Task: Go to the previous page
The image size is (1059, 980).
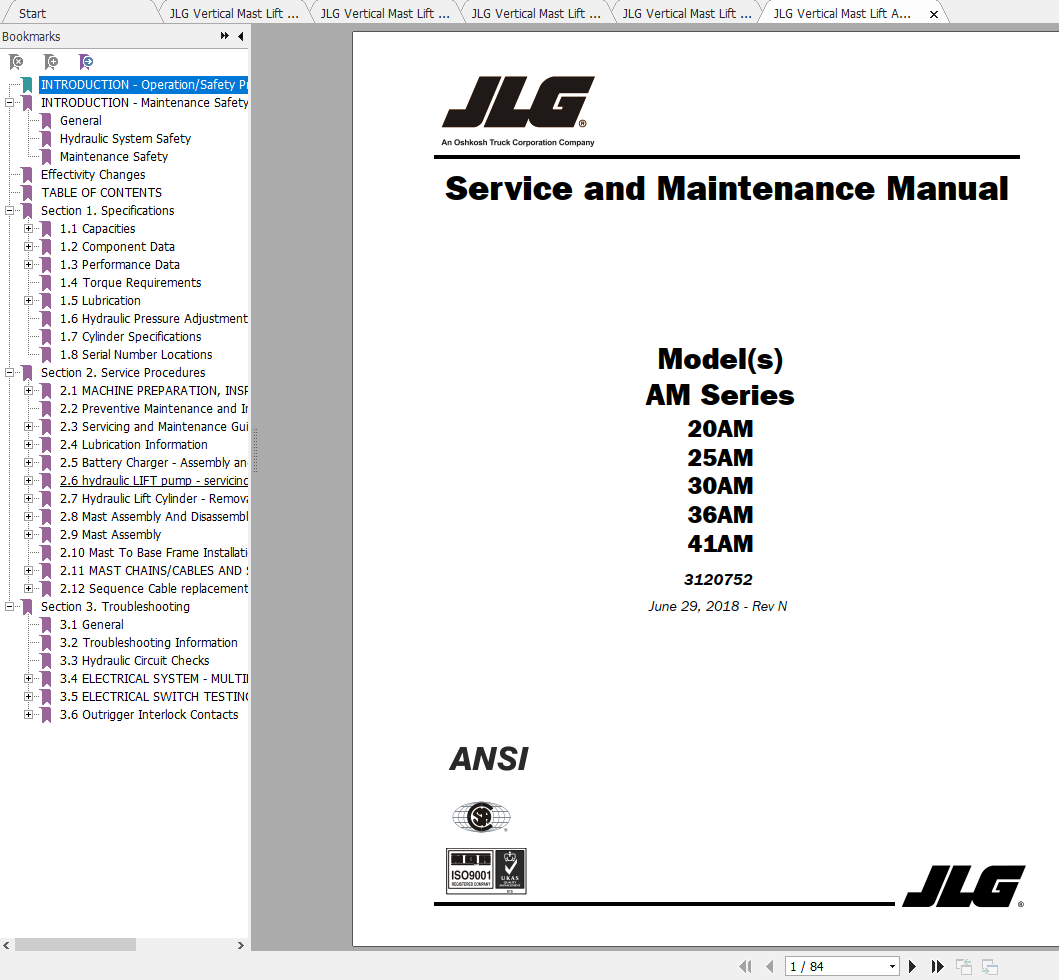Action: (770, 966)
